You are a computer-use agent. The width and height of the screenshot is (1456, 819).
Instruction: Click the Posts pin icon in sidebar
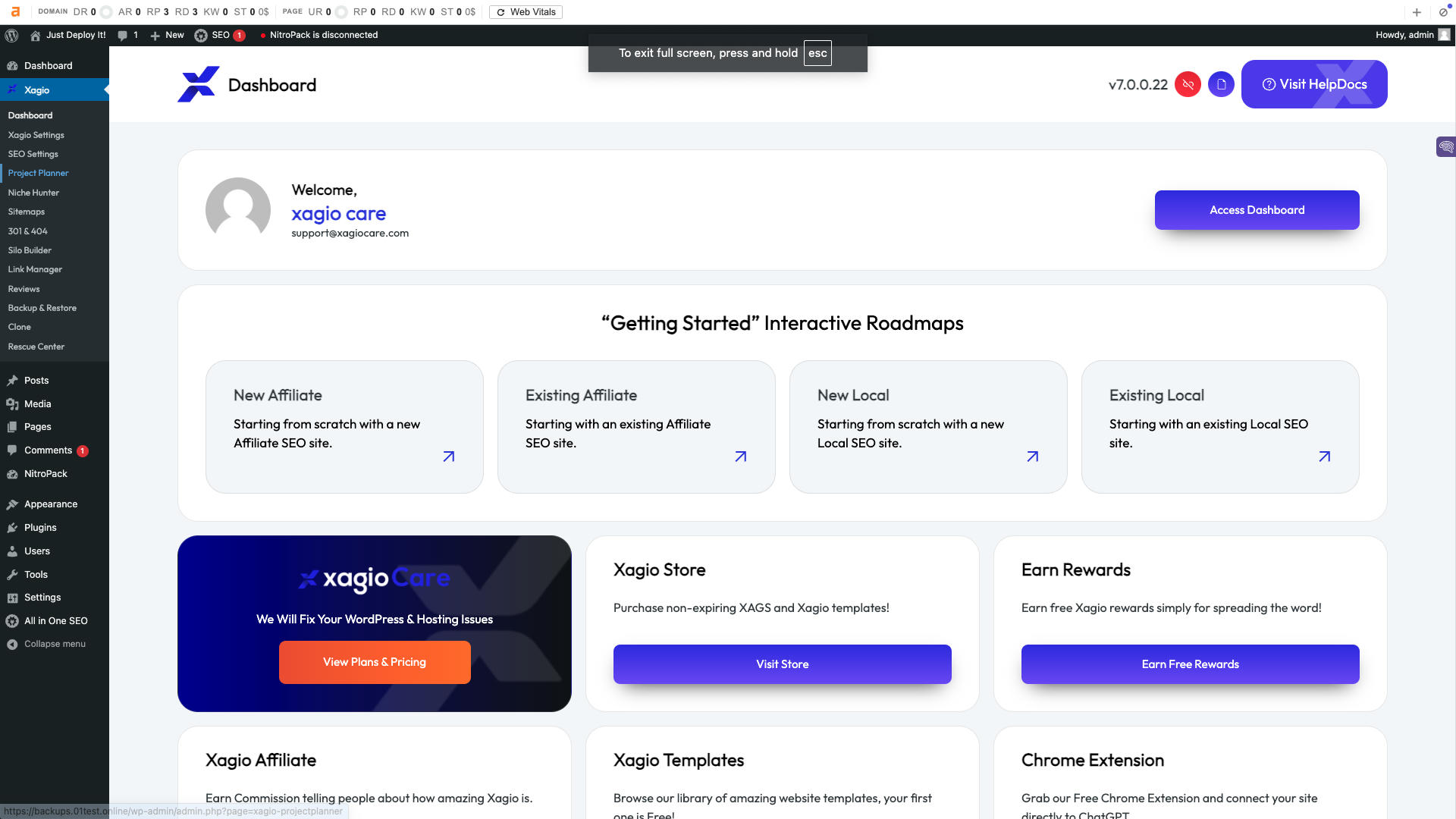point(12,381)
